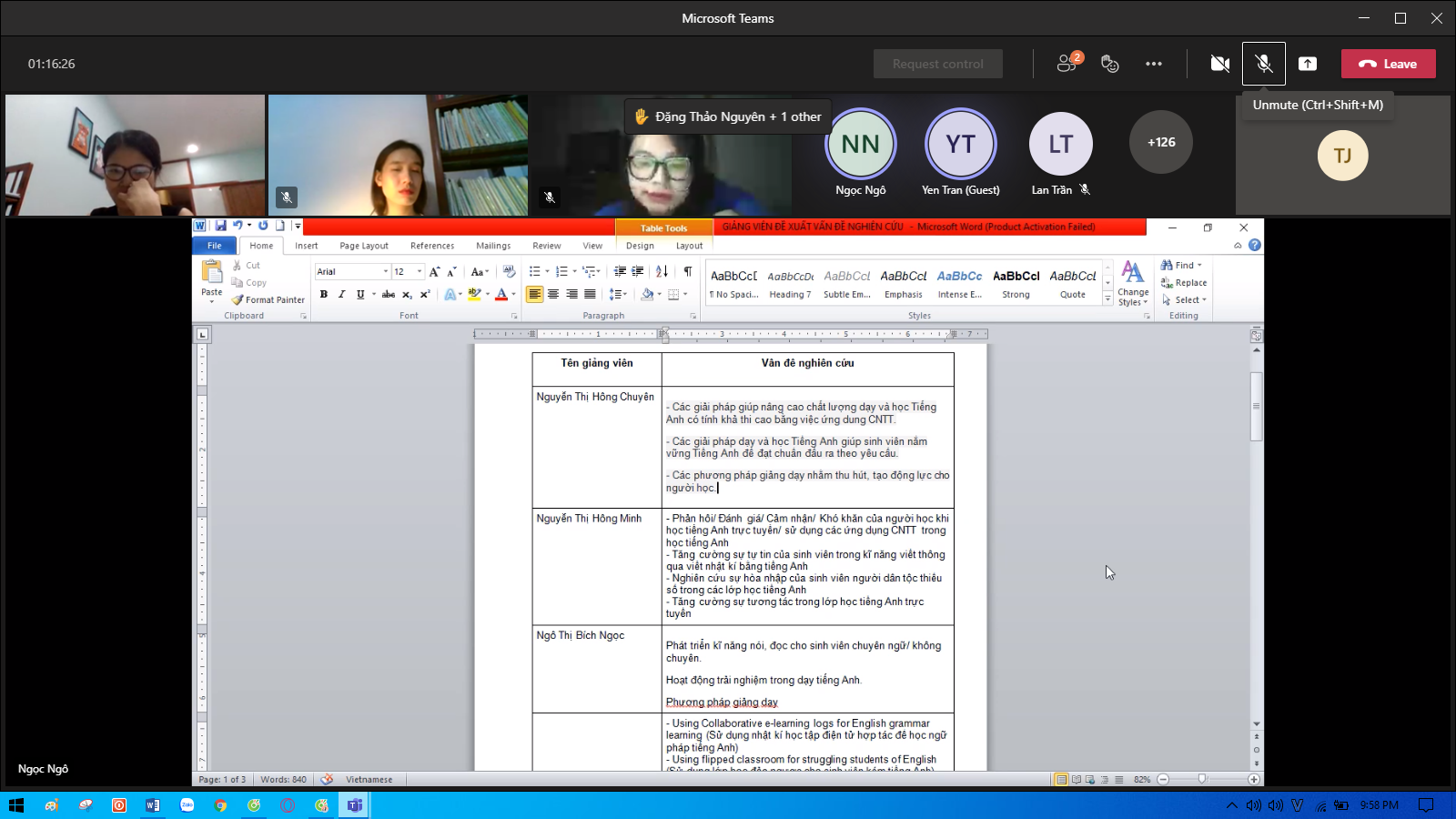Open the reactions and raise hand icon
1456x819 pixels.
coord(1109,64)
